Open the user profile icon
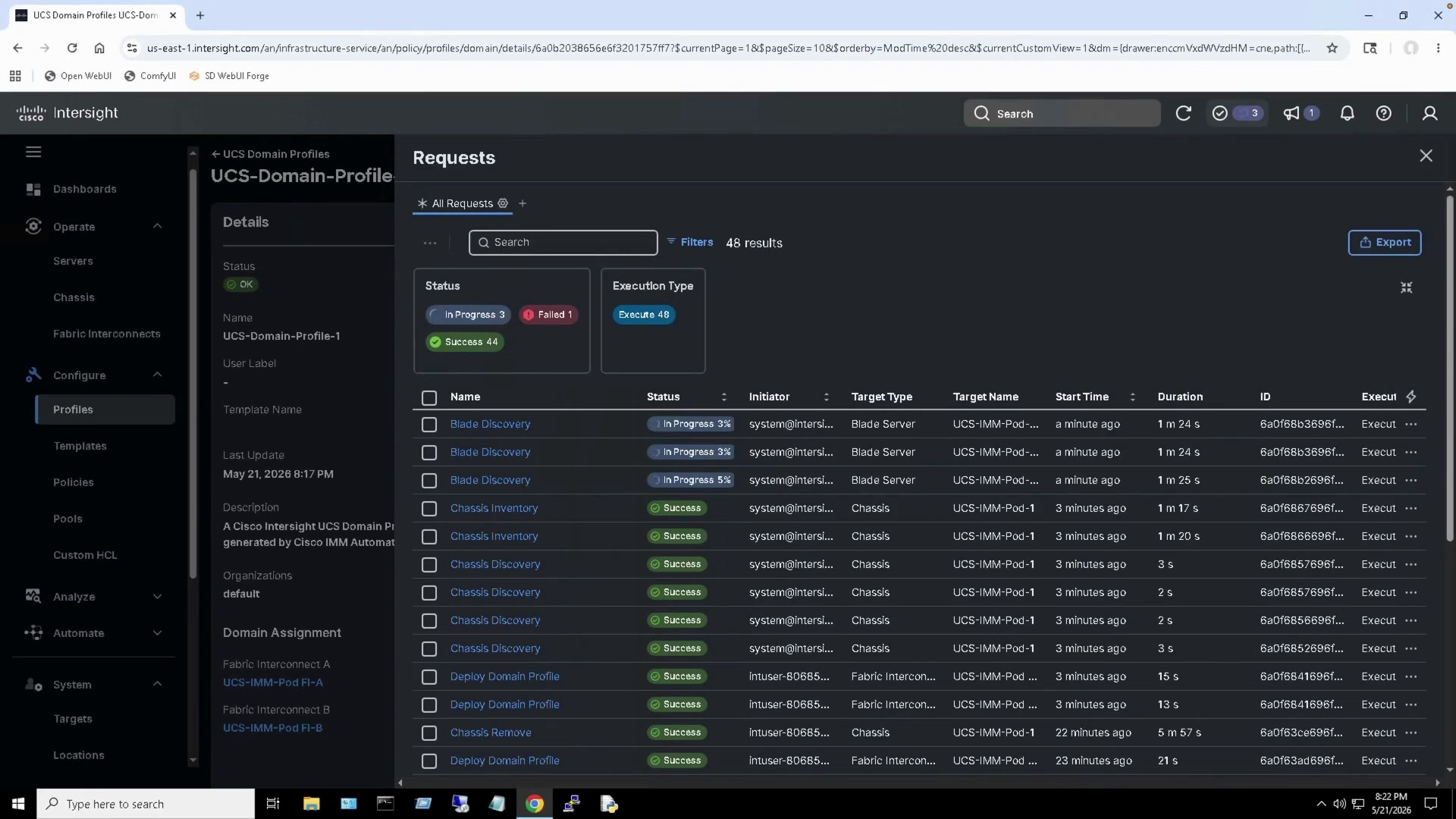Screen dimensions: 1456x819 1429,114
